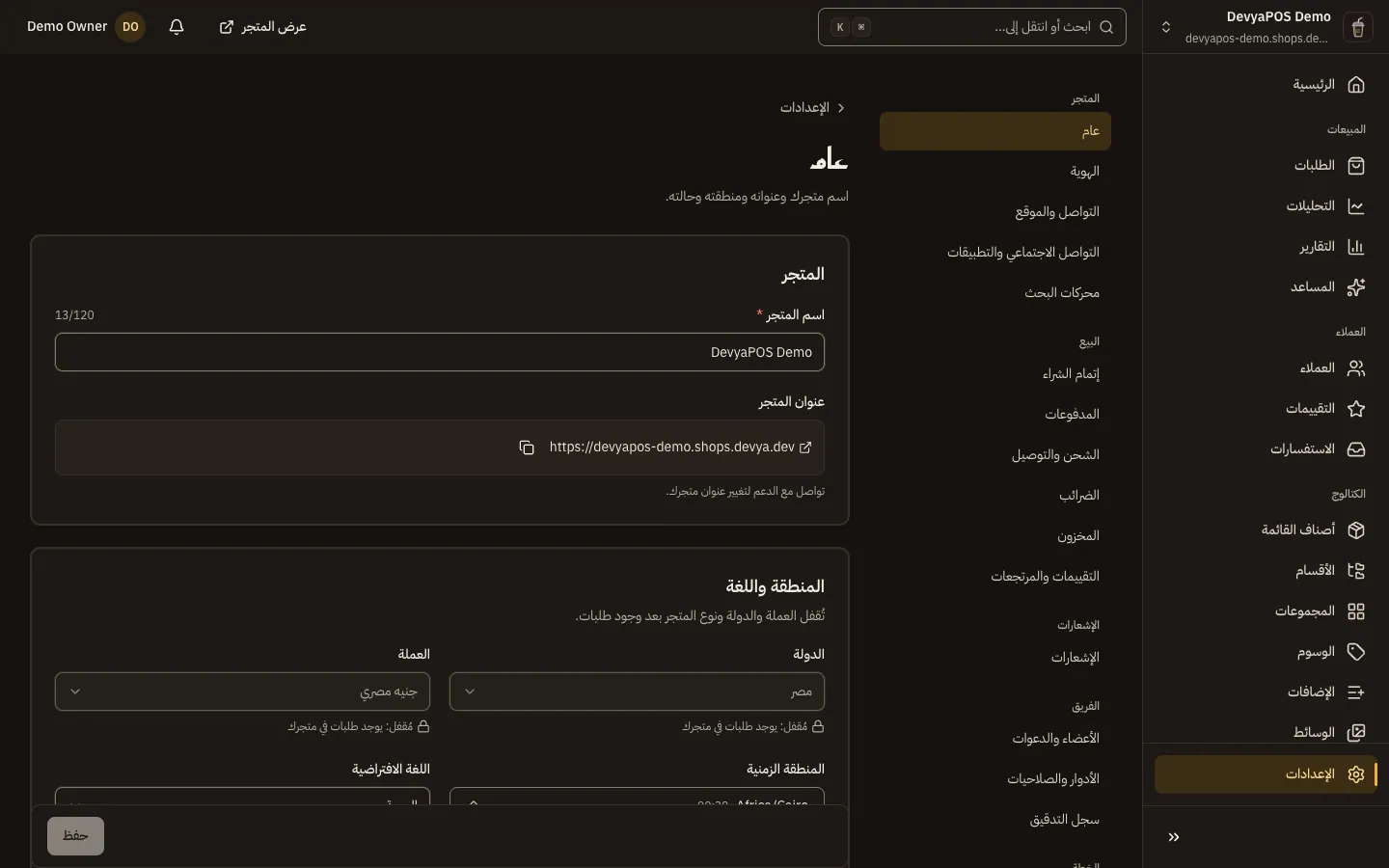Viewport: 1389px width, 868px height.
Task: Click the star icon for التقييمات
Action: pos(1356,409)
